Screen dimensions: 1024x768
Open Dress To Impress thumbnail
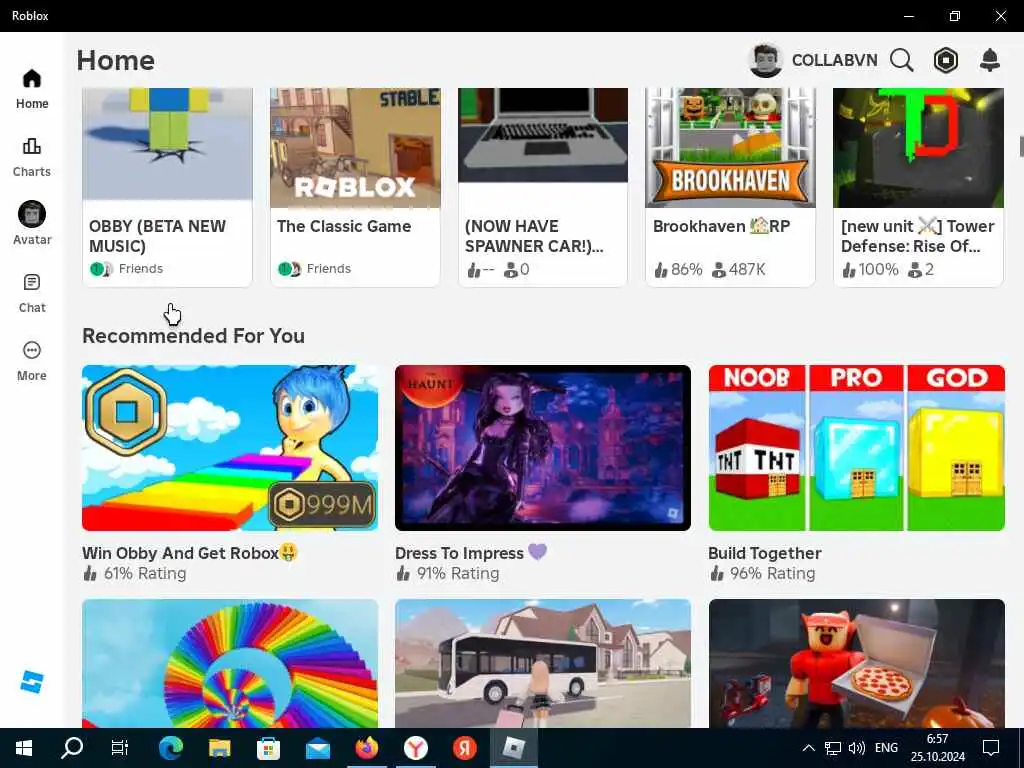pyautogui.click(x=543, y=448)
